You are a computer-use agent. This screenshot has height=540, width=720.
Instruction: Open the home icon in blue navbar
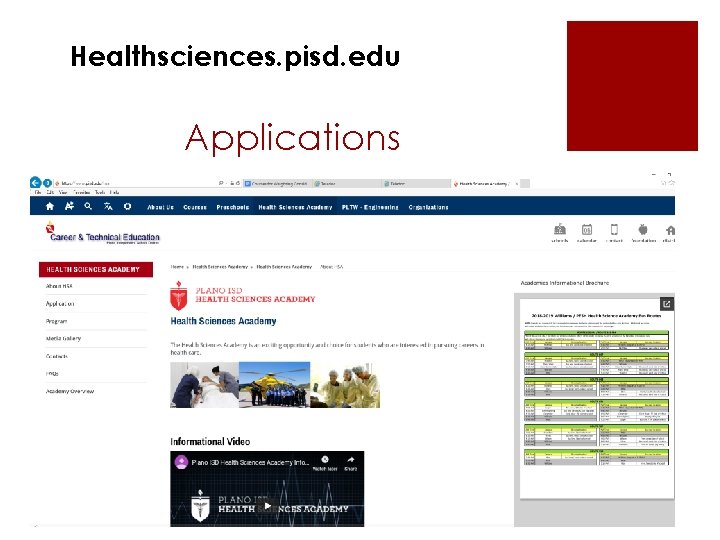click(50, 207)
